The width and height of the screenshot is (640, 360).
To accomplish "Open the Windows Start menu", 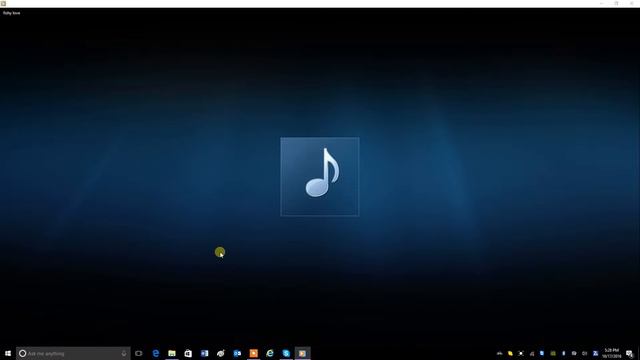I will [x=8, y=353].
